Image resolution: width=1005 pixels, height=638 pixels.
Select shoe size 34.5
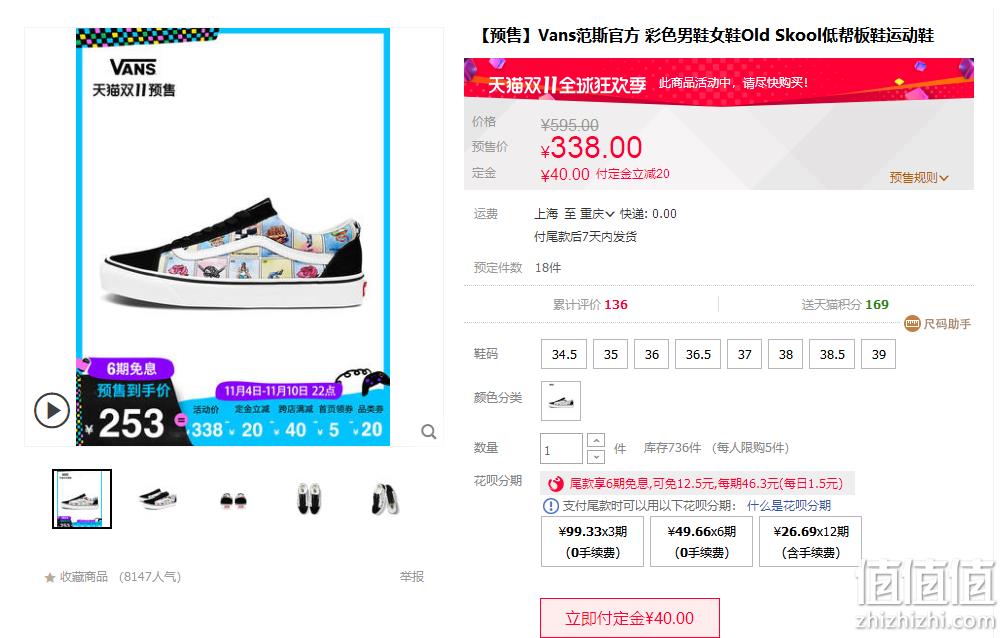pos(564,354)
